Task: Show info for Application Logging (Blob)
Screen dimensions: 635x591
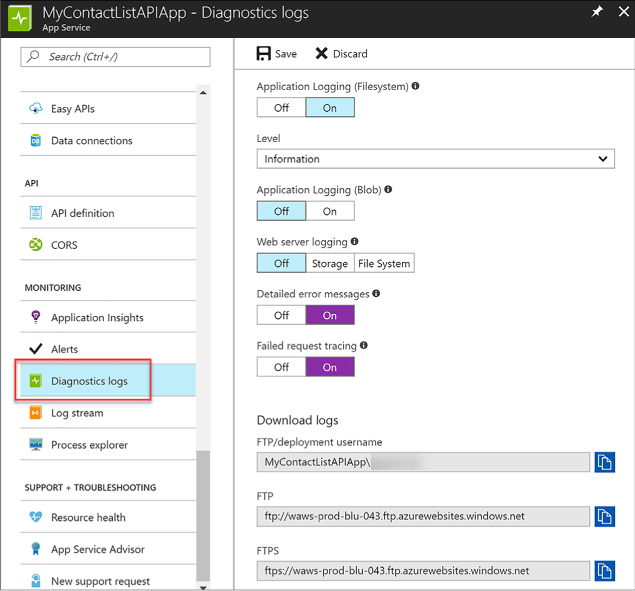Action: tap(388, 189)
